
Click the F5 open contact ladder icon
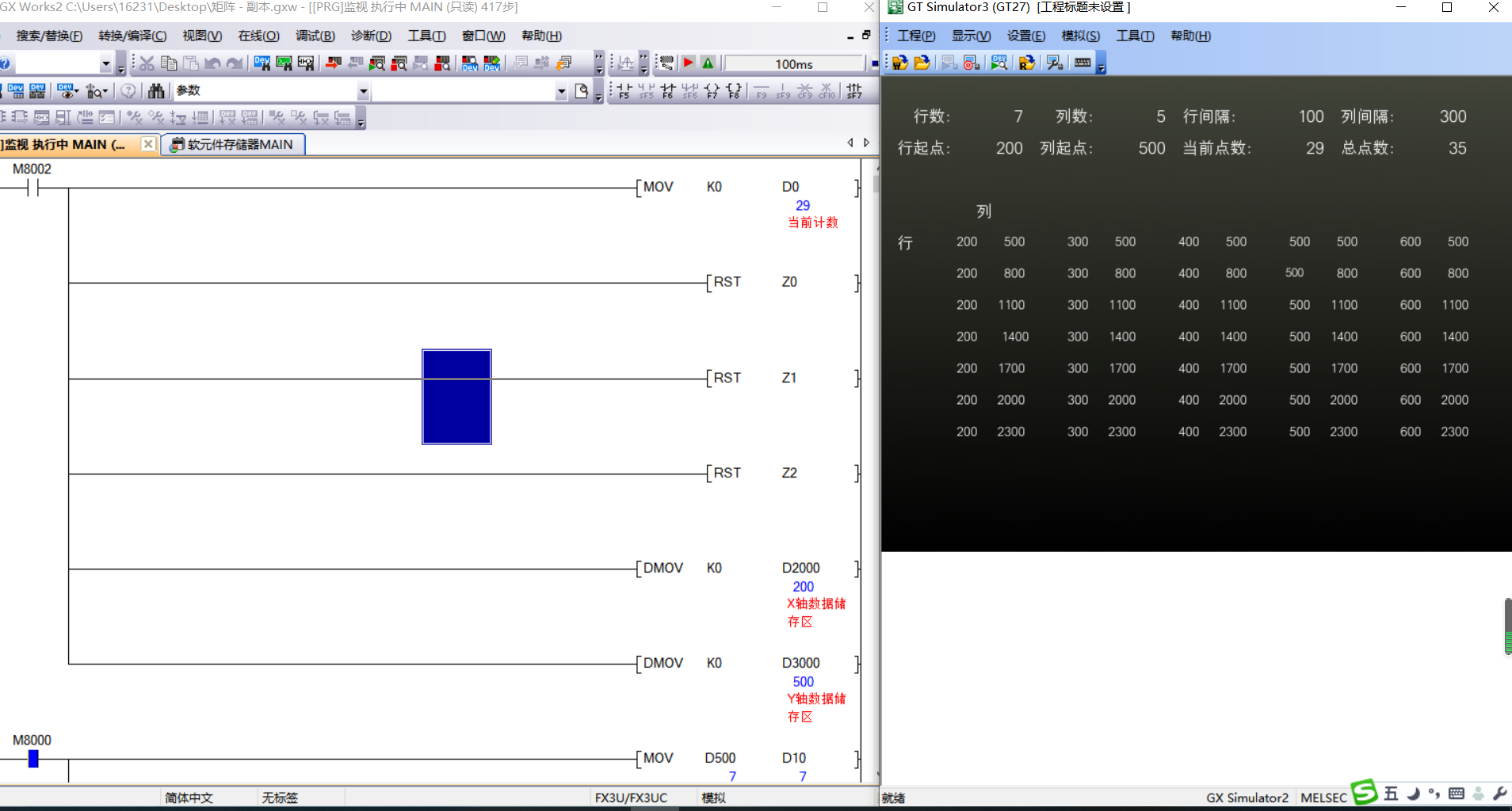pos(624,91)
